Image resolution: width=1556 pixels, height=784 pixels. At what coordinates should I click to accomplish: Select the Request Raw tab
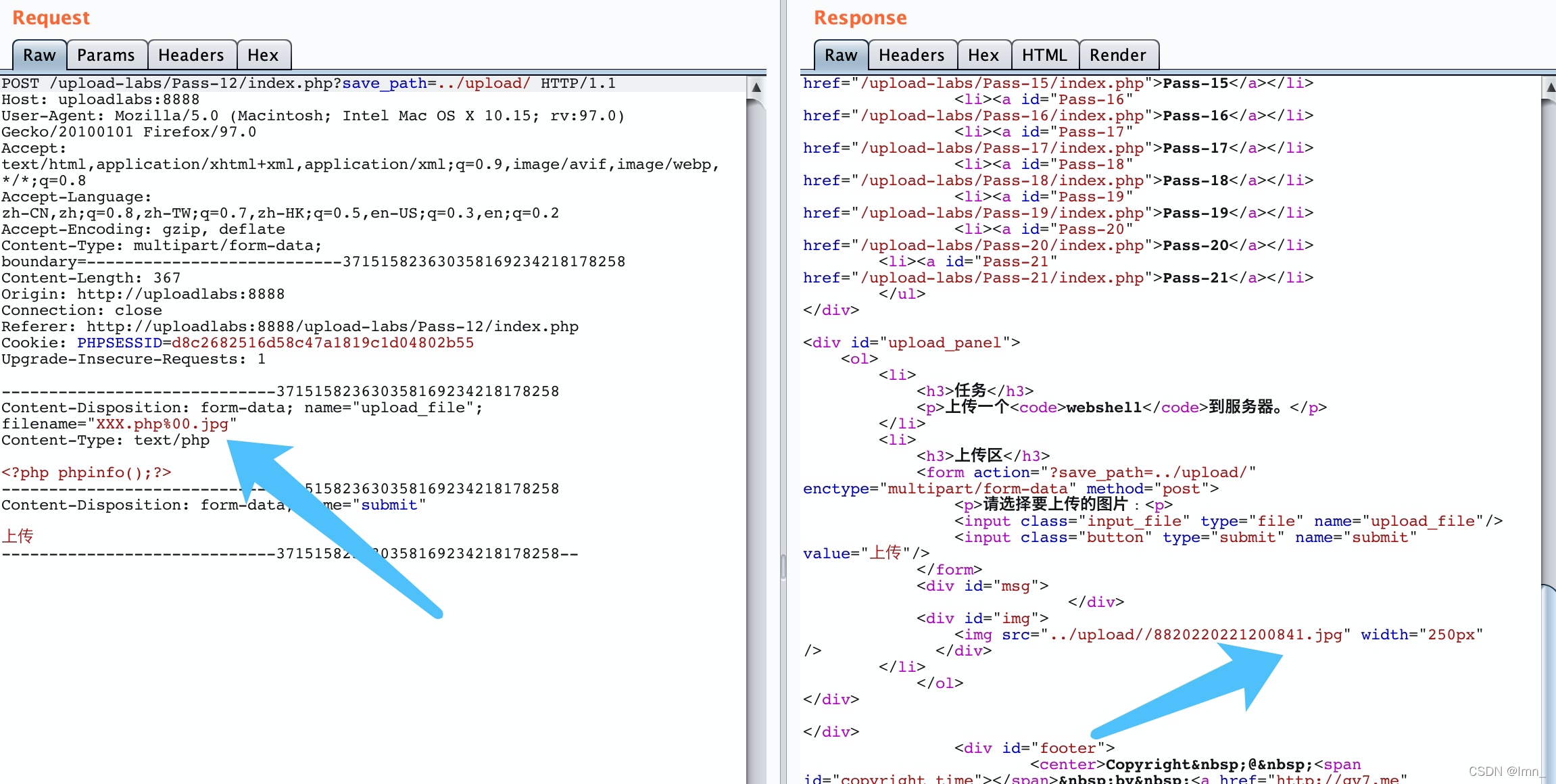coord(39,55)
